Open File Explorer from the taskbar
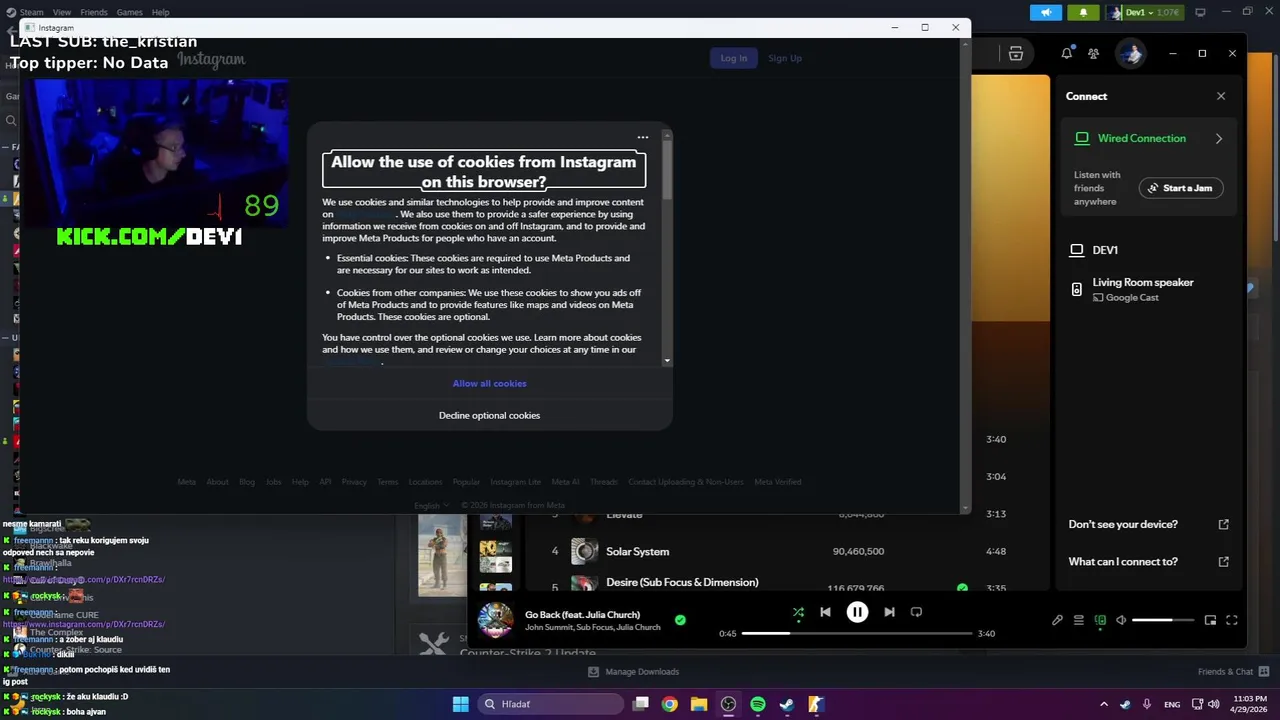 tap(699, 704)
